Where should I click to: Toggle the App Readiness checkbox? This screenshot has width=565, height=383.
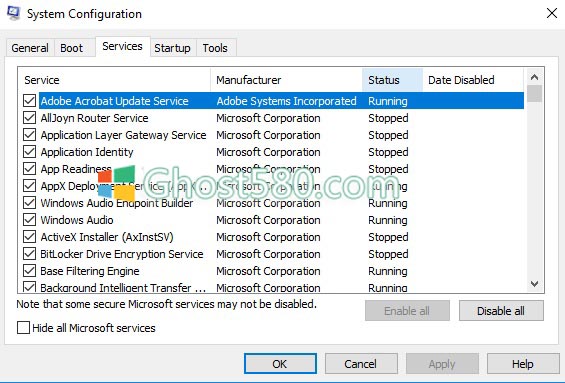pos(30,169)
